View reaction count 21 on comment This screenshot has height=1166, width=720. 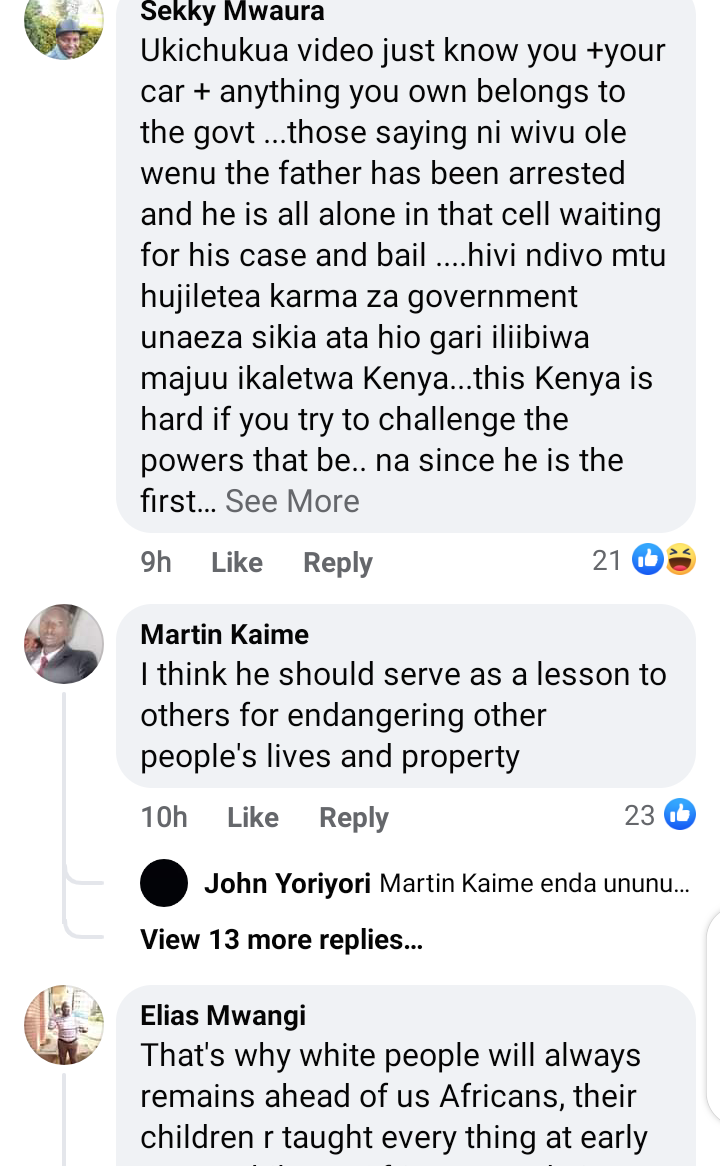[x=606, y=560]
